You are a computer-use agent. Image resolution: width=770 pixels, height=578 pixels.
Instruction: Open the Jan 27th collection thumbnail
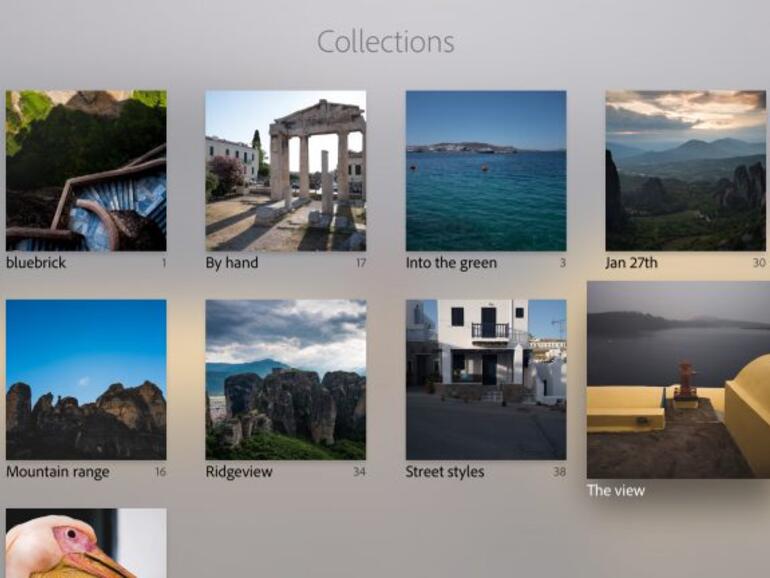pos(686,170)
